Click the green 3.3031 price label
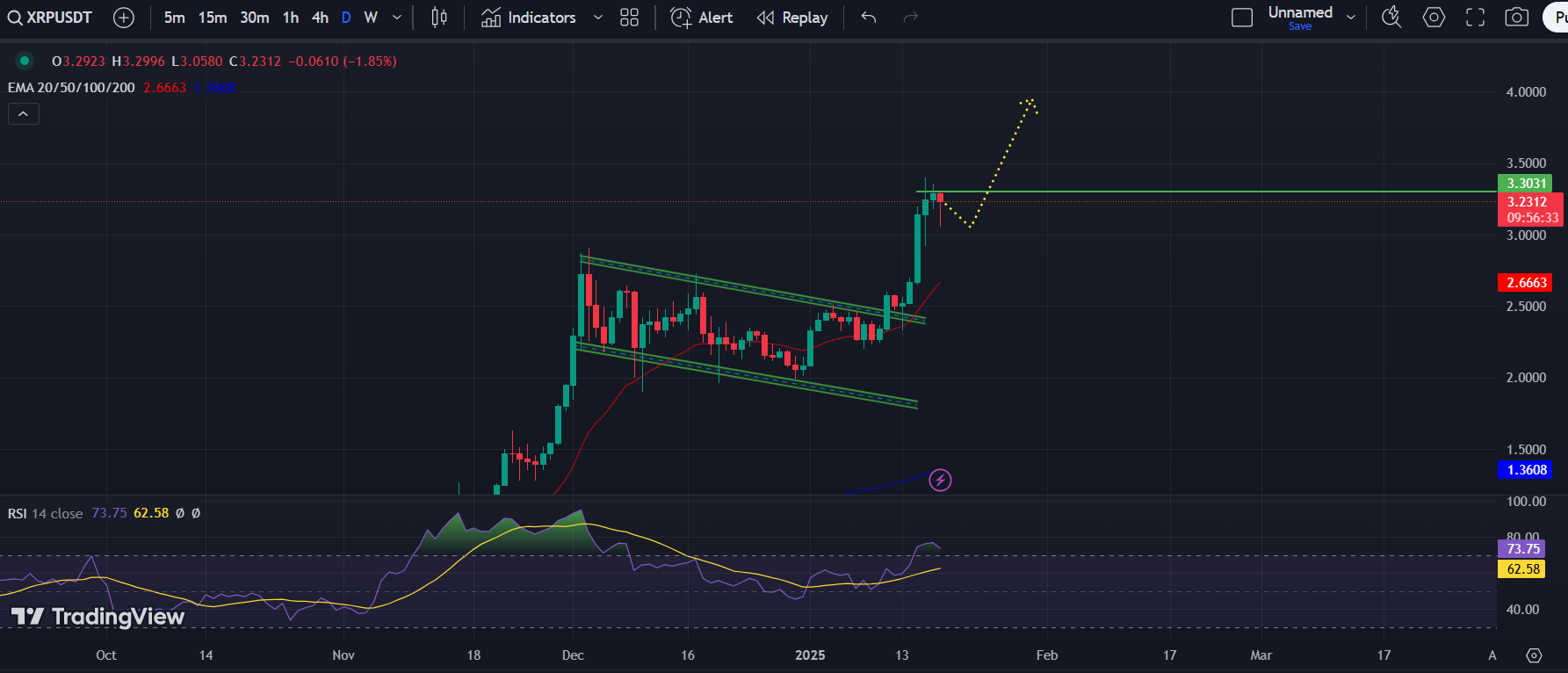Screen dimensions: 1568x673 coord(1526,184)
